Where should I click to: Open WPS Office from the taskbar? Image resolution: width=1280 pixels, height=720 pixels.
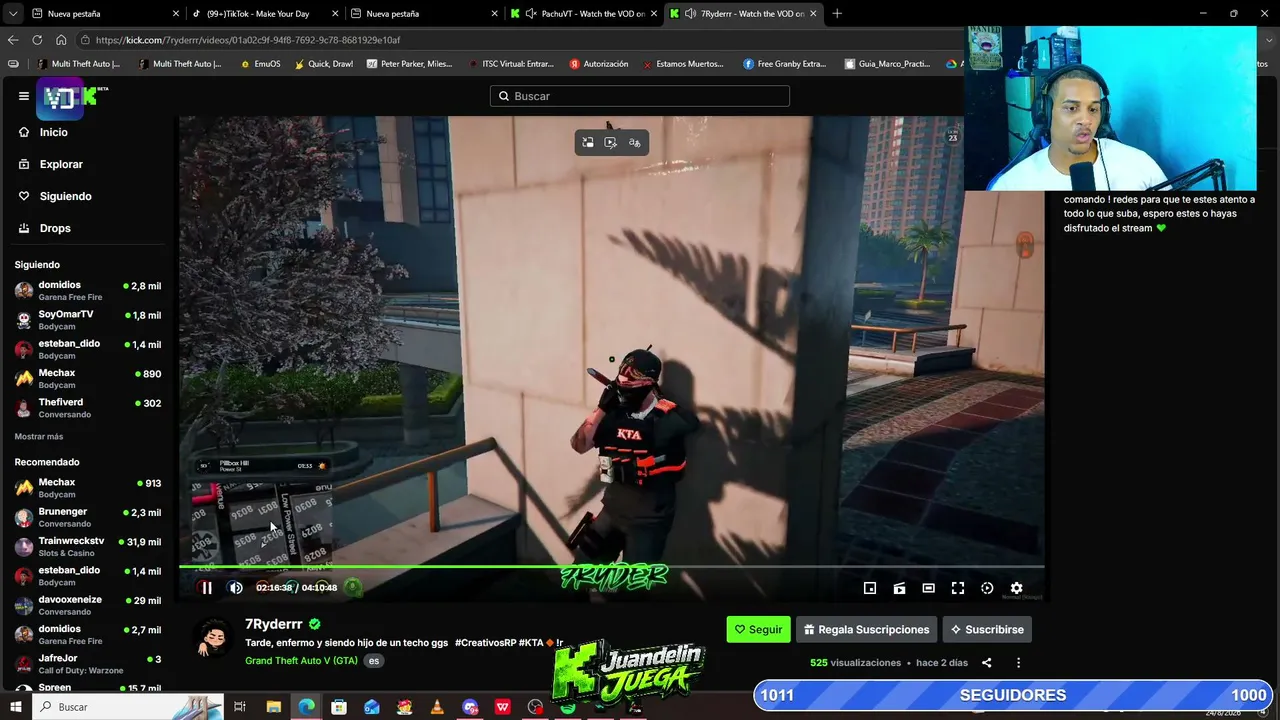(x=503, y=707)
